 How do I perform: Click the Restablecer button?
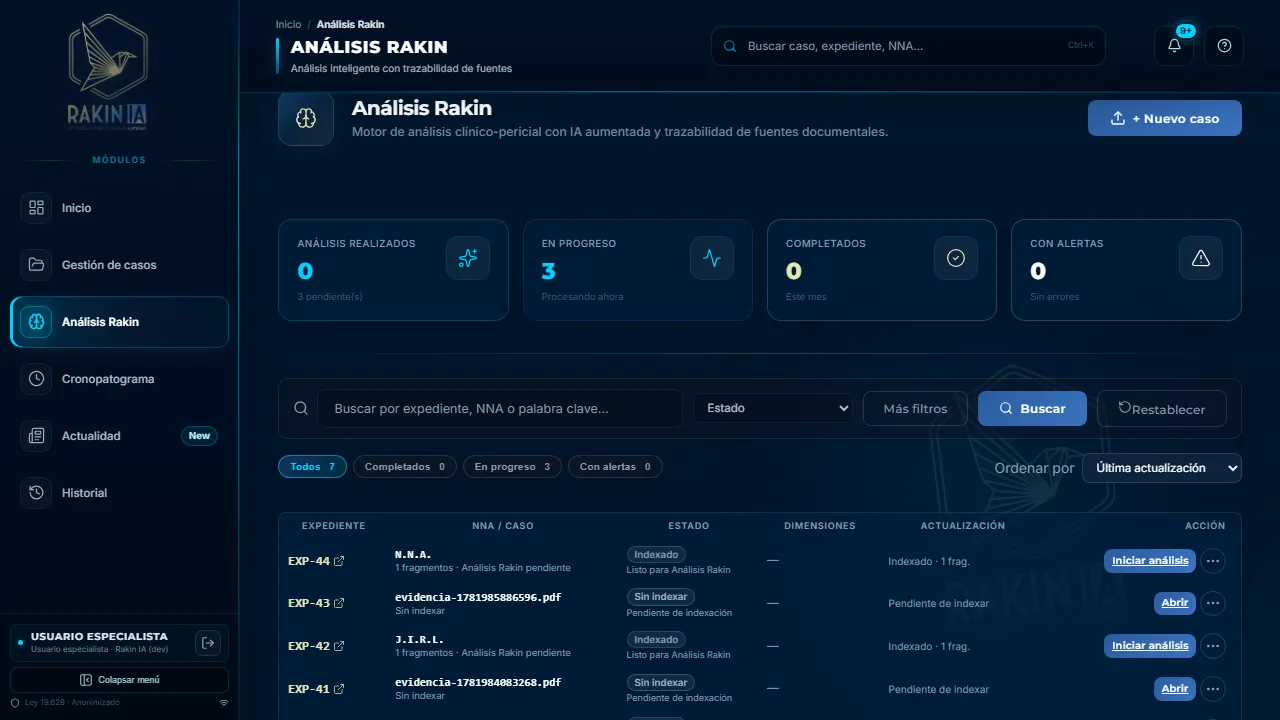pos(1162,408)
